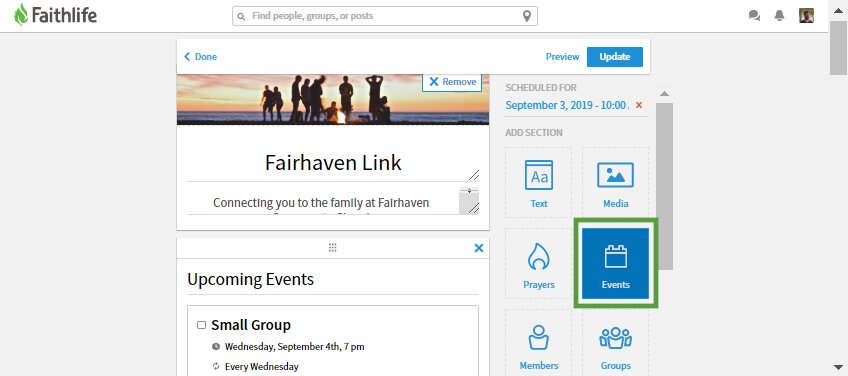Click the repeat icon beside Every Wednesday
848x376 pixels.
(x=216, y=366)
